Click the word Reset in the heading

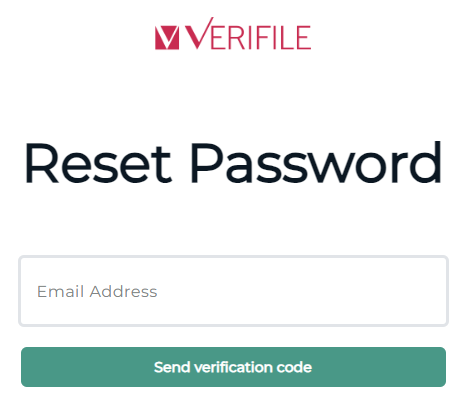[x=98, y=163]
